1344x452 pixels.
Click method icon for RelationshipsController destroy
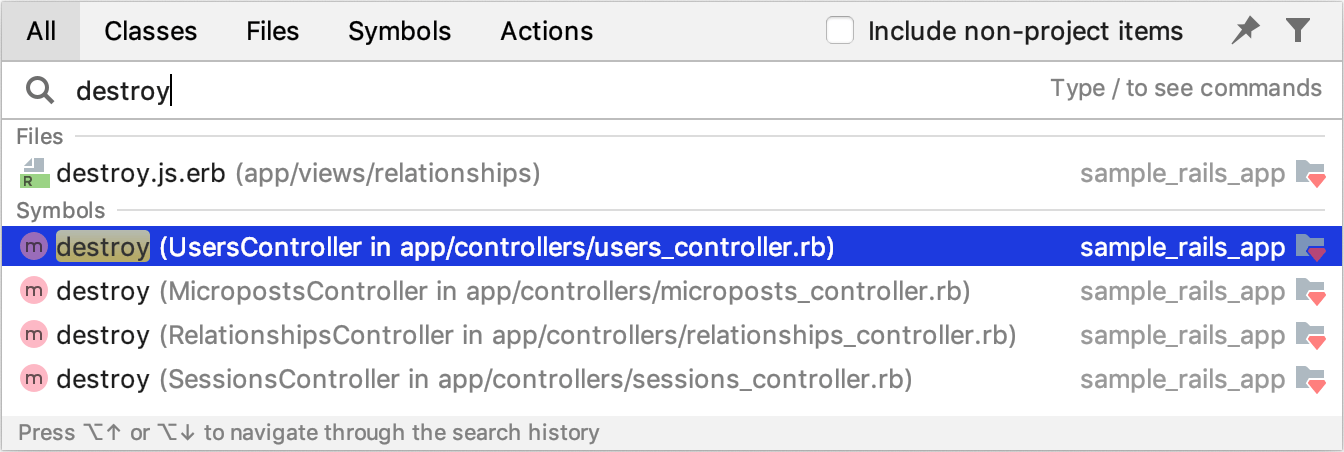point(35,335)
